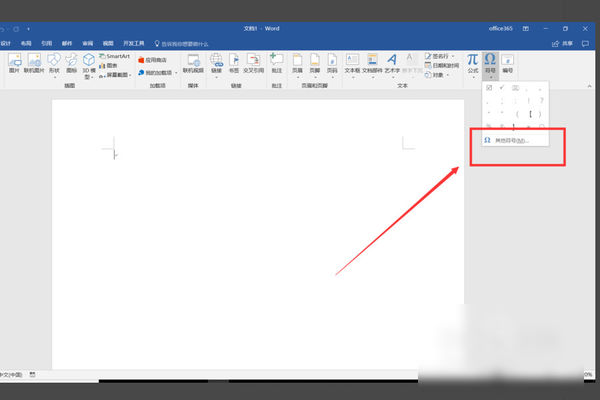This screenshot has height=400, width=600.
Task: Click the office365 account name
Action: pos(501,29)
